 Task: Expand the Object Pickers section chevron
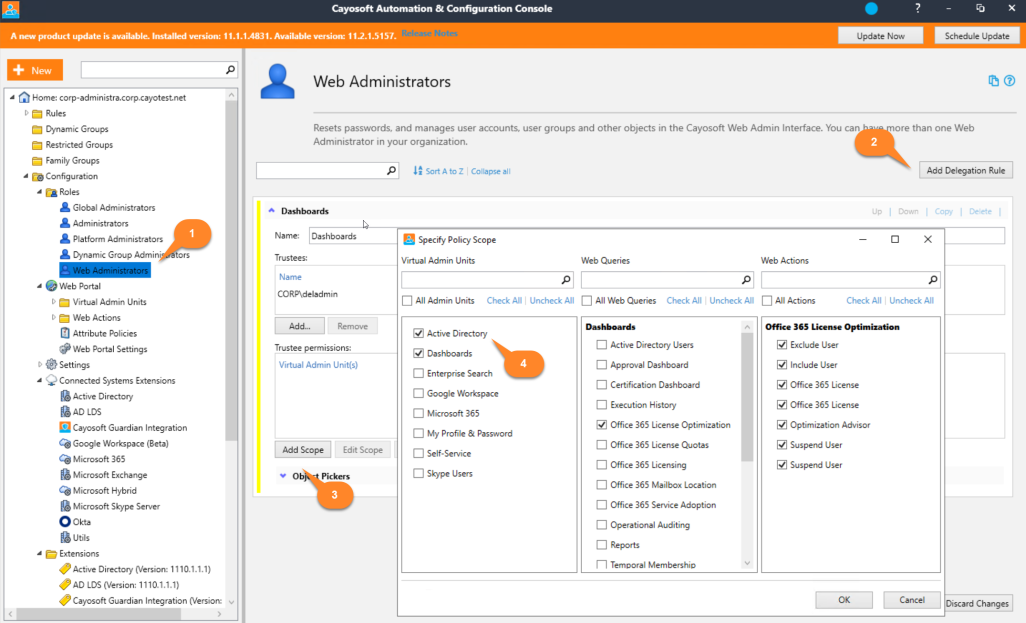[283, 476]
